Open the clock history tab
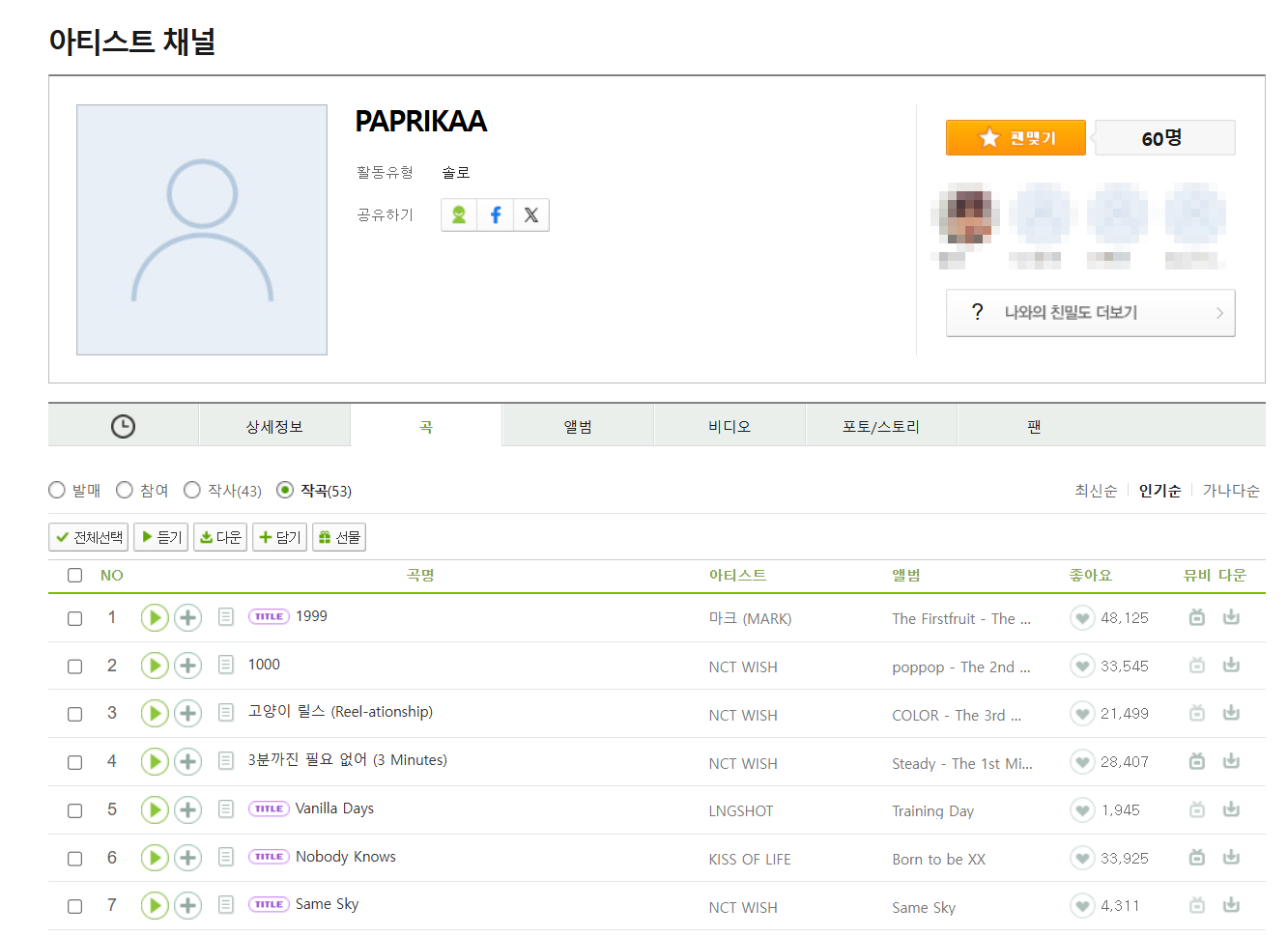This screenshot has height=936, width=1288. pyautogui.click(x=123, y=426)
